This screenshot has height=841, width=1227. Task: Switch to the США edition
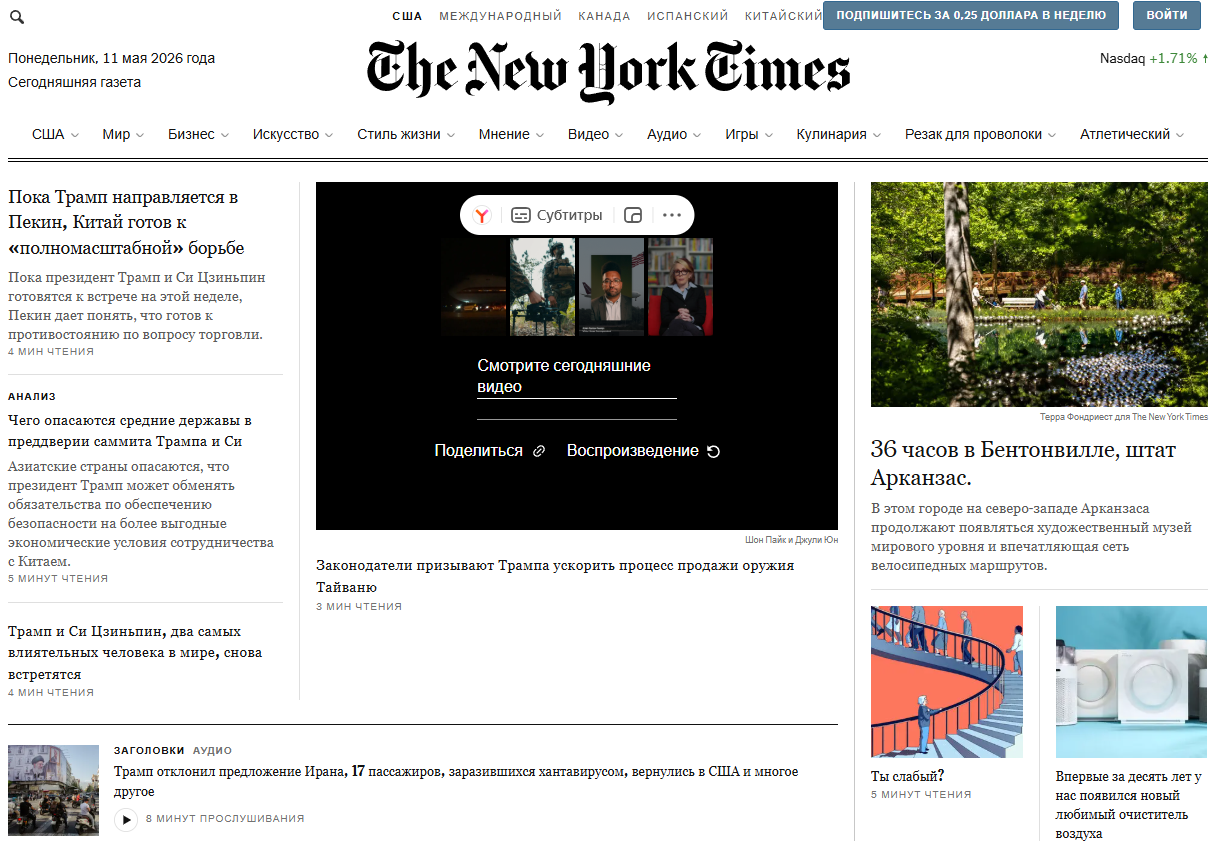[x=407, y=16]
